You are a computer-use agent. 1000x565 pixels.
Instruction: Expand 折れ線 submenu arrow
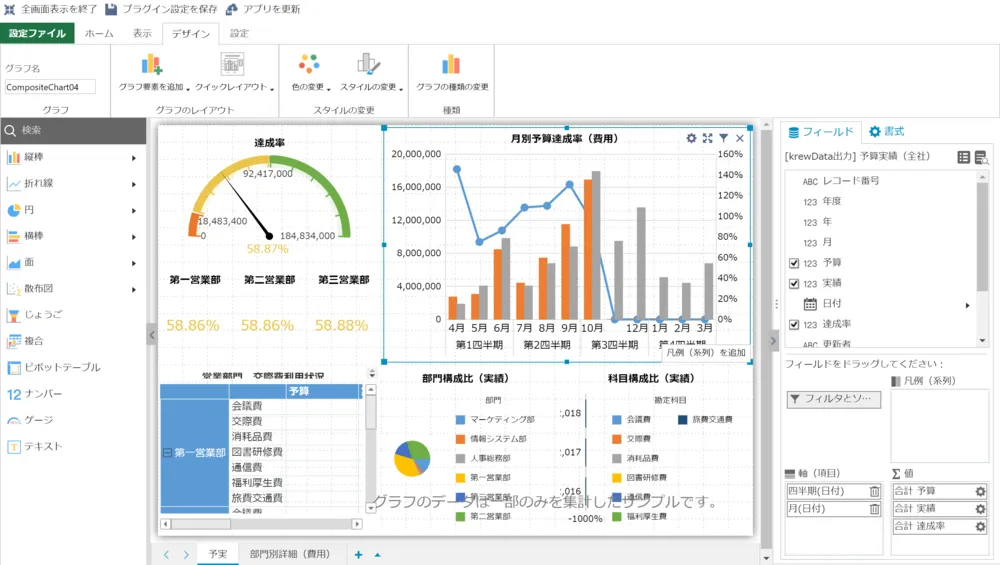(134, 184)
